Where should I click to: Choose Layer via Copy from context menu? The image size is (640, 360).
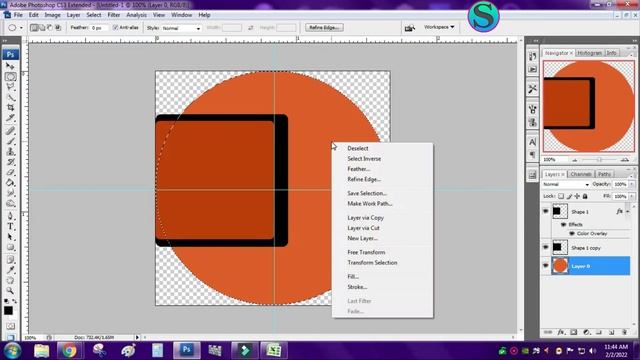pos(365,218)
